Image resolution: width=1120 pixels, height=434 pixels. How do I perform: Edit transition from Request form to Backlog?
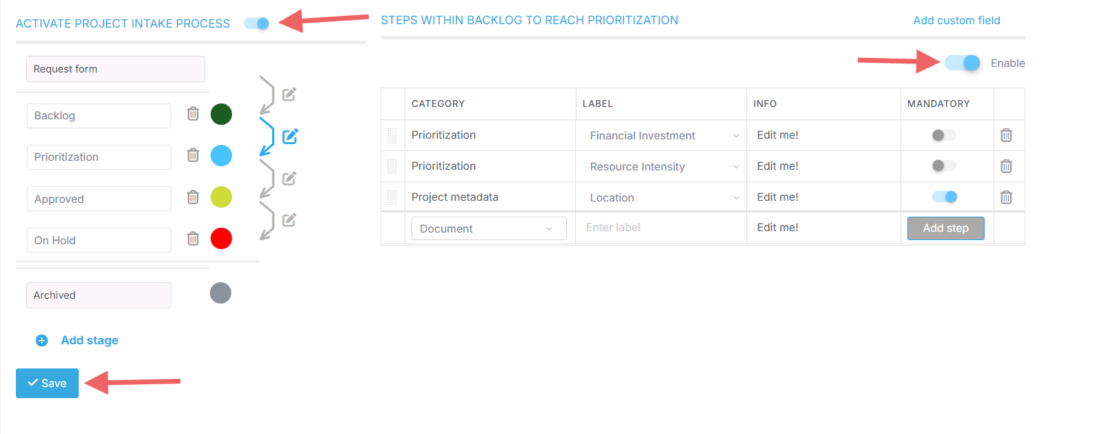pyautogui.click(x=289, y=95)
